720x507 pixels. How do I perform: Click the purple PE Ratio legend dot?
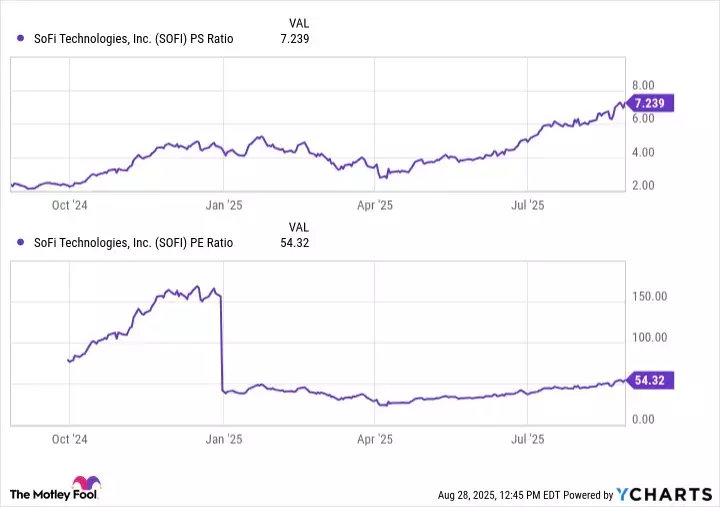[22, 242]
